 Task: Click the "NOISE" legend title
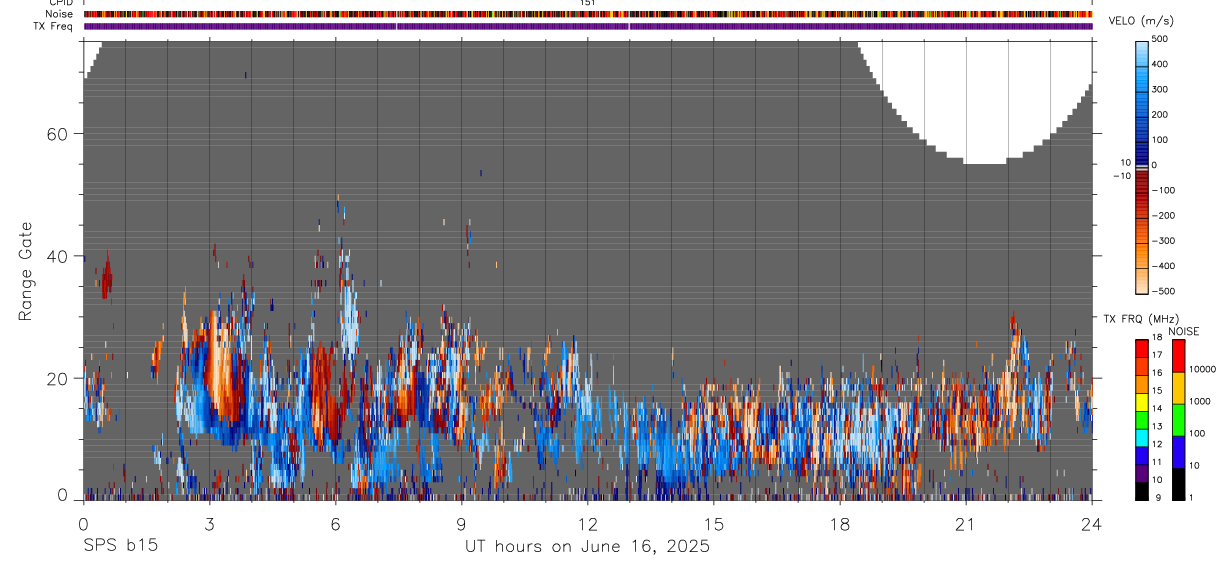point(1184,331)
